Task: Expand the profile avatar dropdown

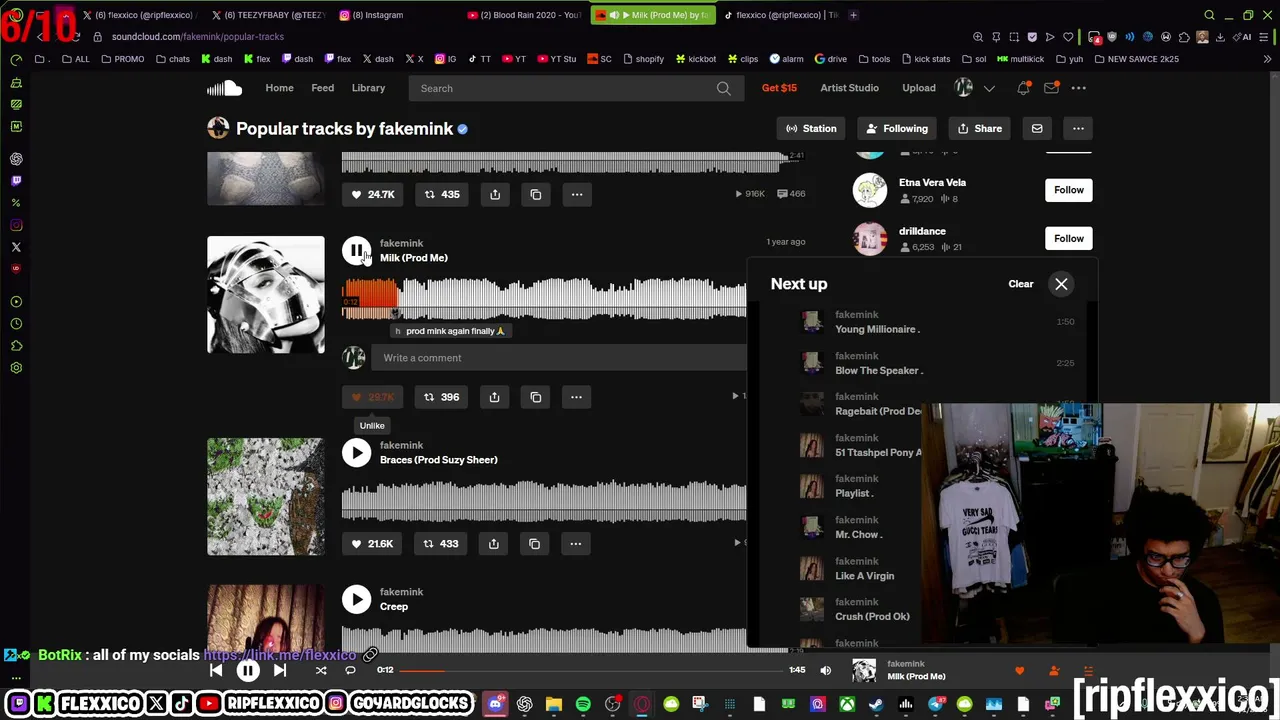Action: 974,88
